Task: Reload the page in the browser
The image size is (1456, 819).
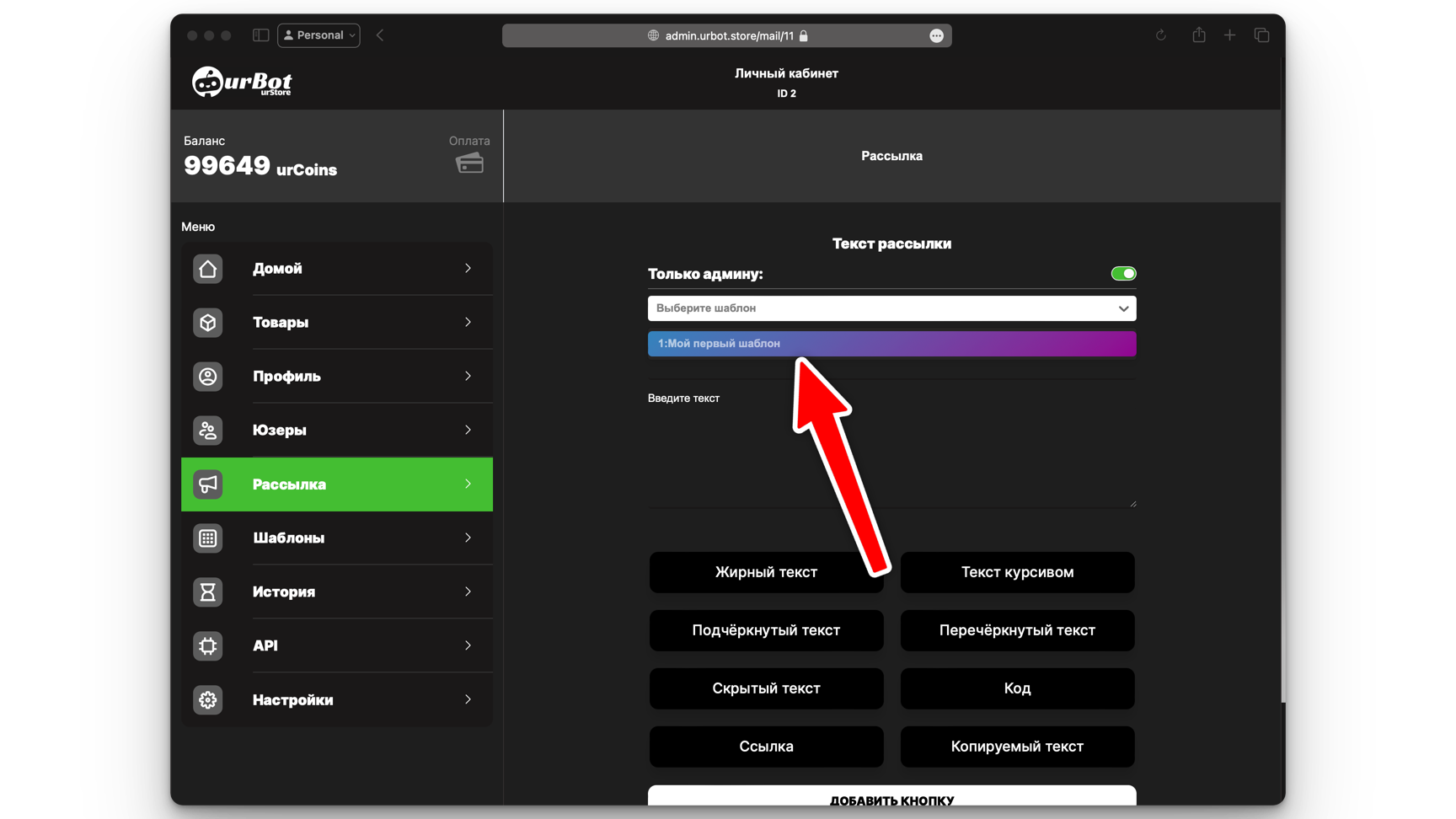Action: (1161, 35)
